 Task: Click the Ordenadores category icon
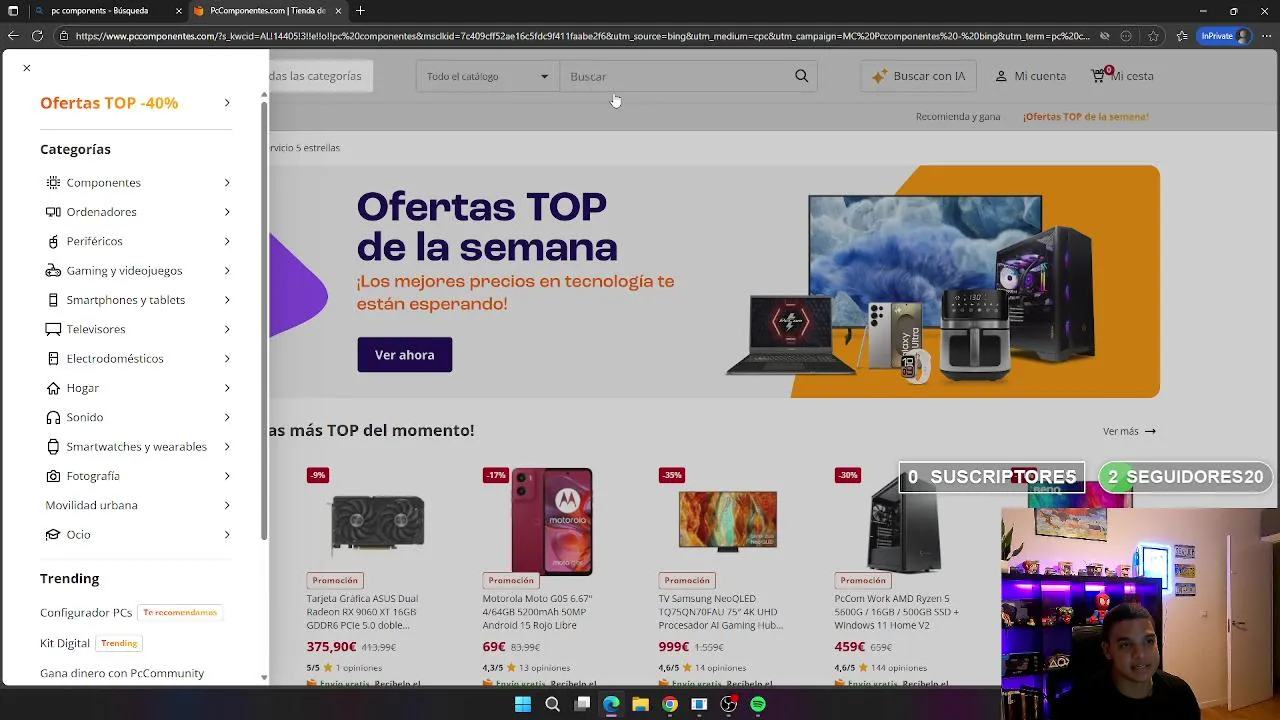53,212
